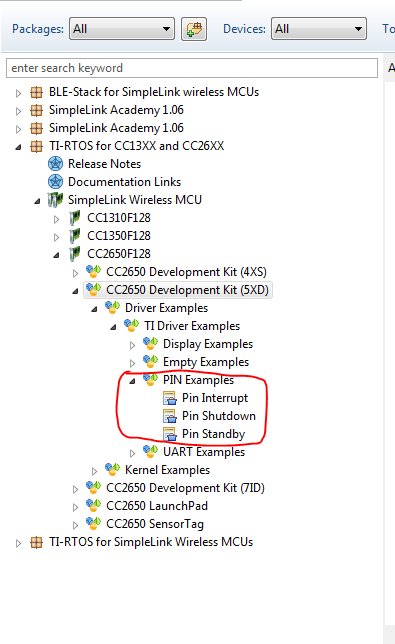This screenshot has height=644, width=395.
Task: Click the Driver Examples icon
Action: point(113,308)
